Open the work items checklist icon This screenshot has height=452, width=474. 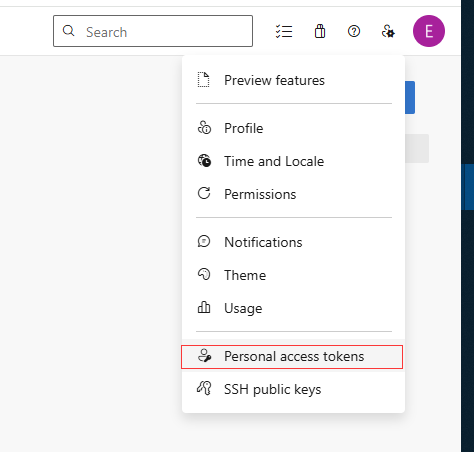pos(284,31)
